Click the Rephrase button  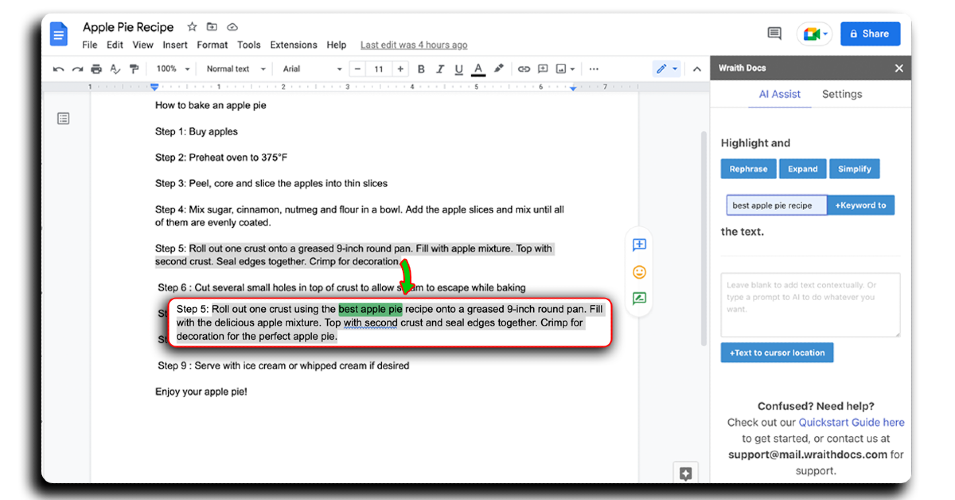point(749,169)
